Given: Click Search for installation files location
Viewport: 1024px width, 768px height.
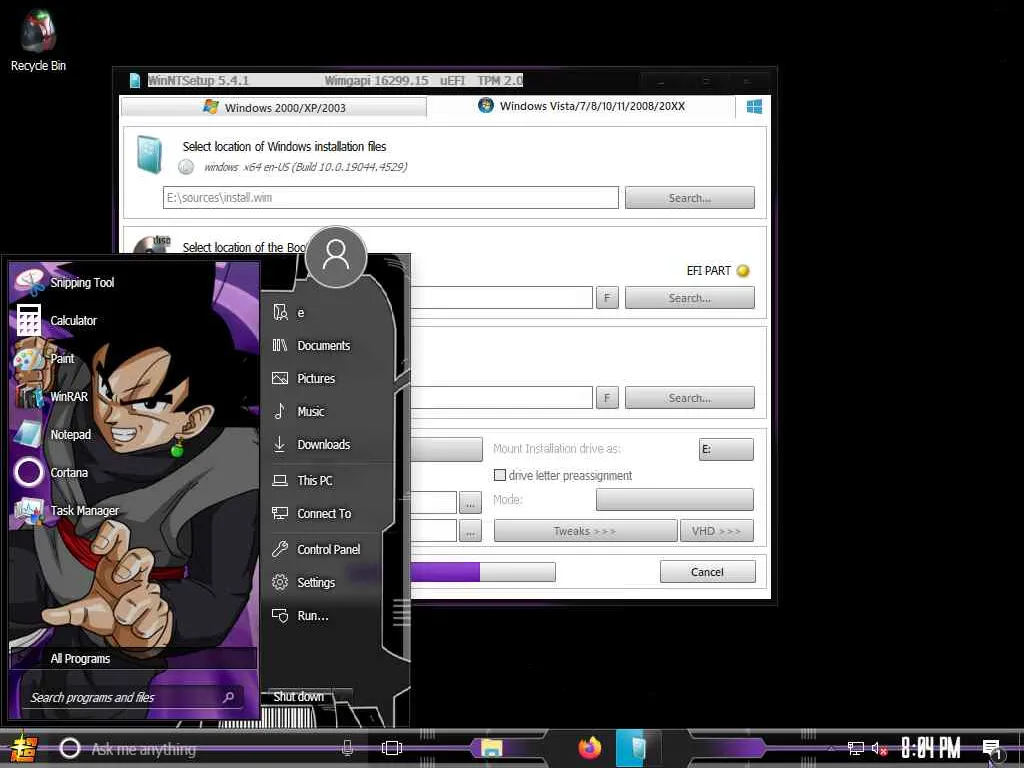Looking at the screenshot, I should [690, 197].
